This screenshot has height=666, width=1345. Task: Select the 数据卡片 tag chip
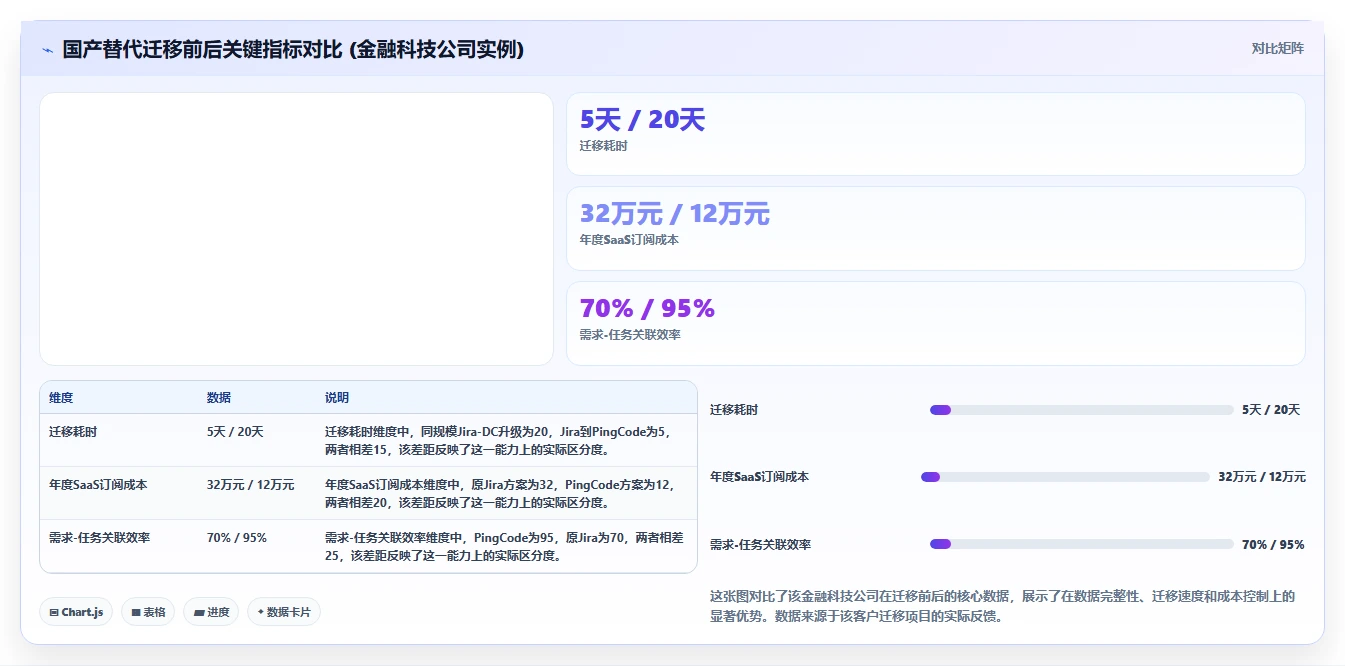click(284, 612)
